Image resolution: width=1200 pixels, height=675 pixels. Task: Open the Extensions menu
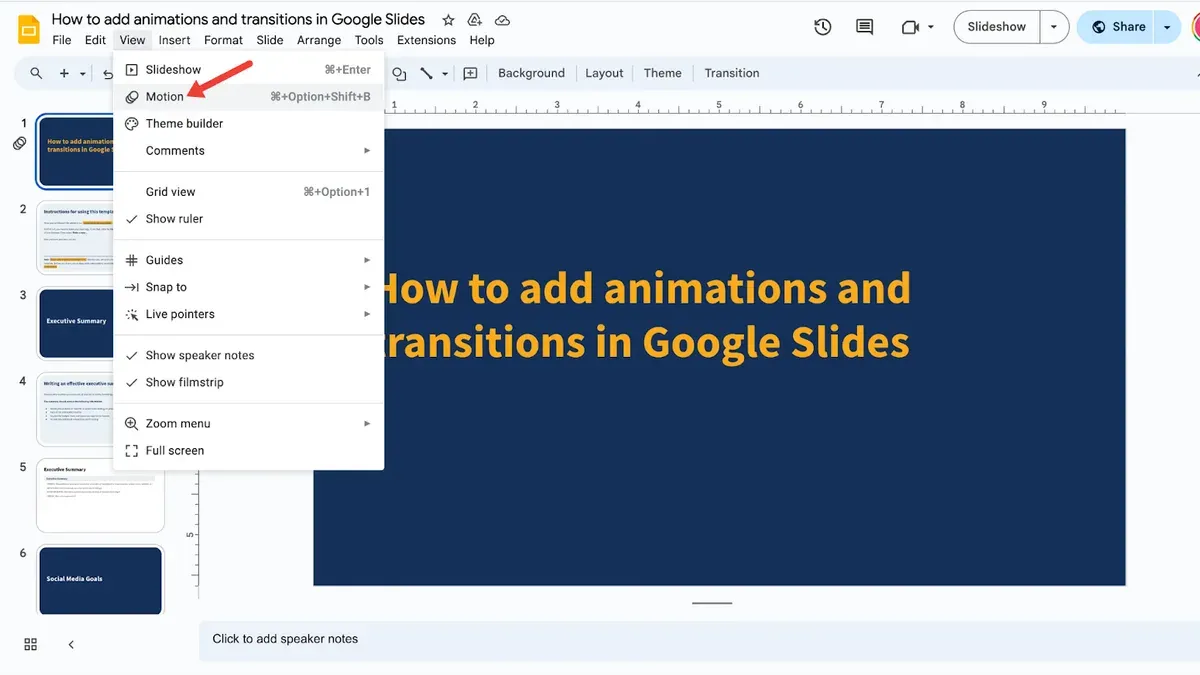coord(426,40)
